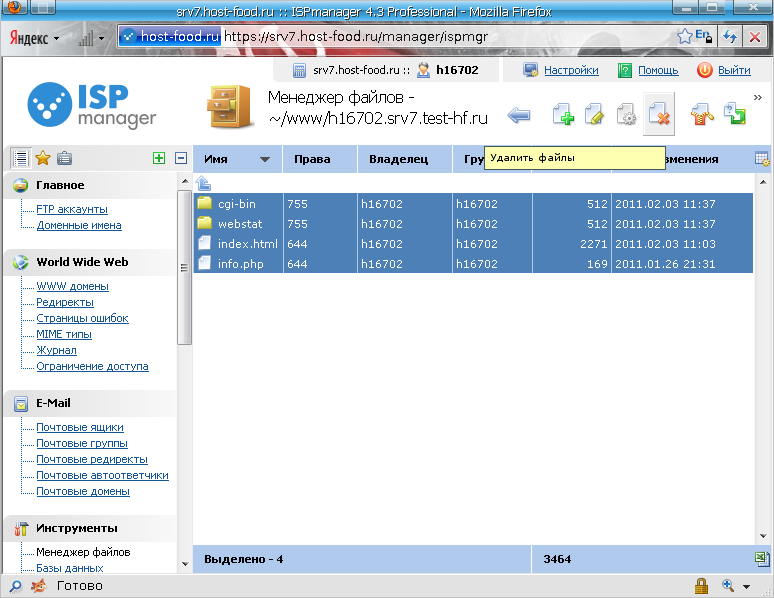Click the Delete files icon in toolbar
This screenshot has width=774, height=598.
click(x=658, y=115)
